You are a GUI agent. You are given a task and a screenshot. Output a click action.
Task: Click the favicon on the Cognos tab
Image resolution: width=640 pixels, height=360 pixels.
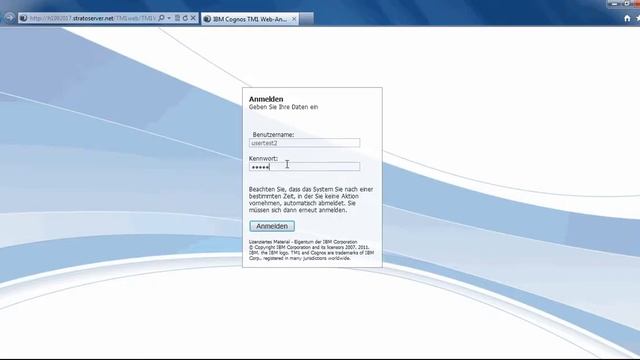coord(207,19)
